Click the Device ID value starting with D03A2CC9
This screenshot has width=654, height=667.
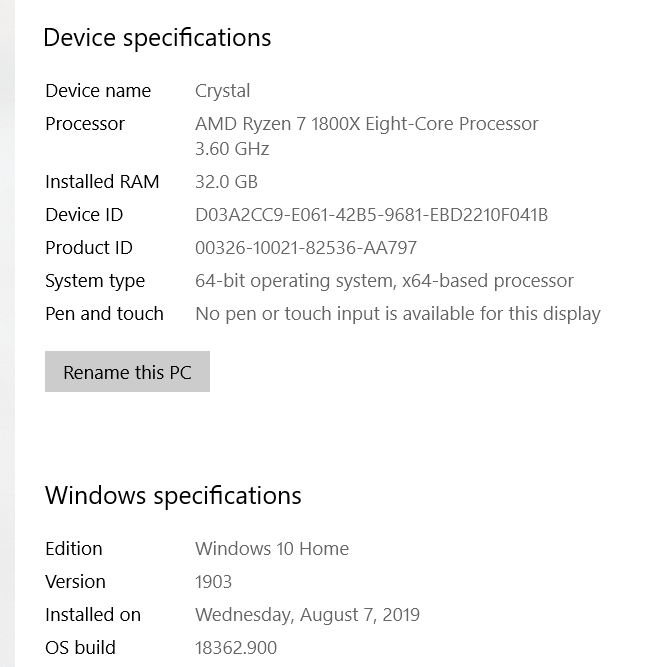point(371,215)
